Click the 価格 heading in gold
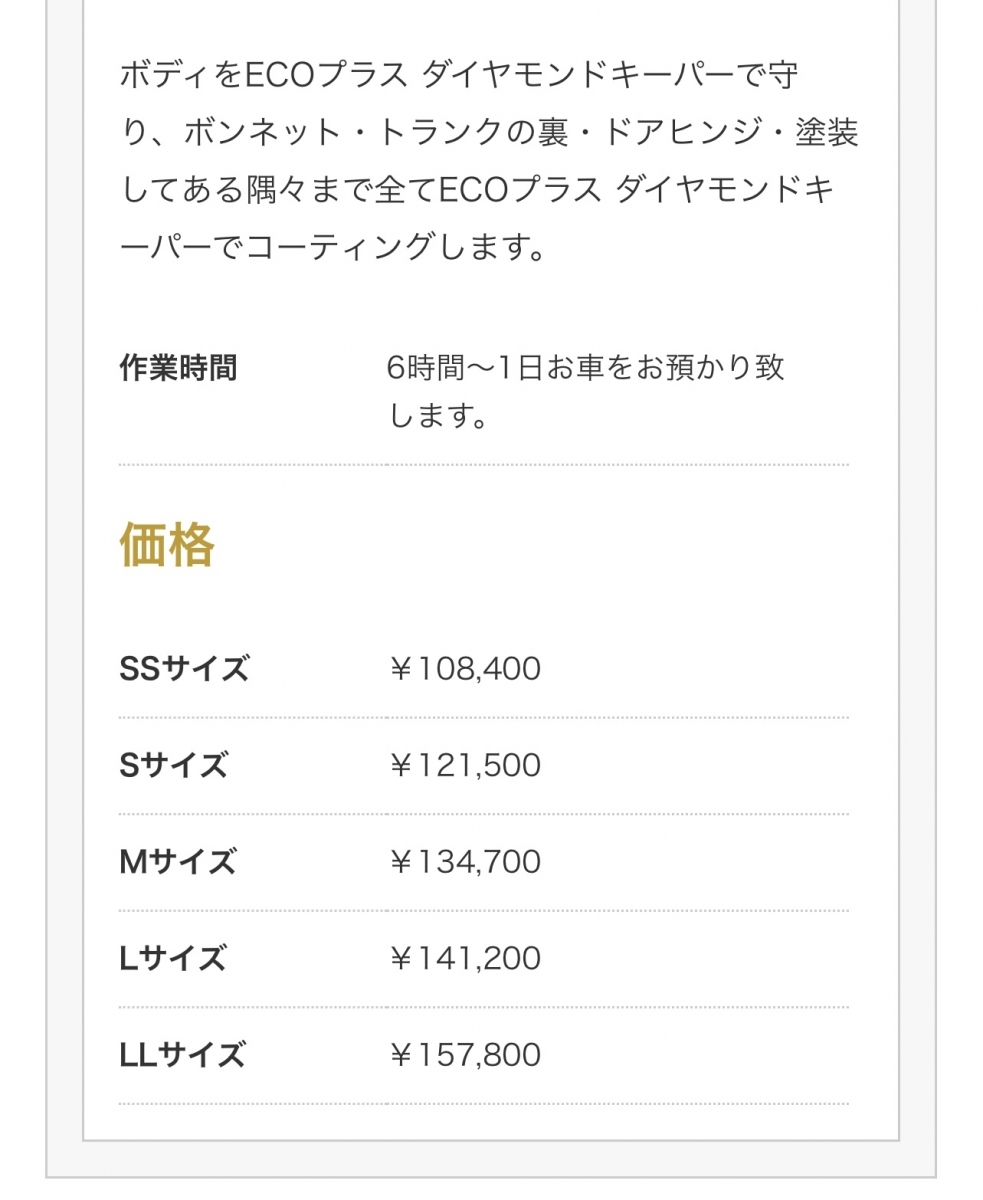Image resolution: width=983 pixels, height=1200 pixels. (x=167, y=546)
